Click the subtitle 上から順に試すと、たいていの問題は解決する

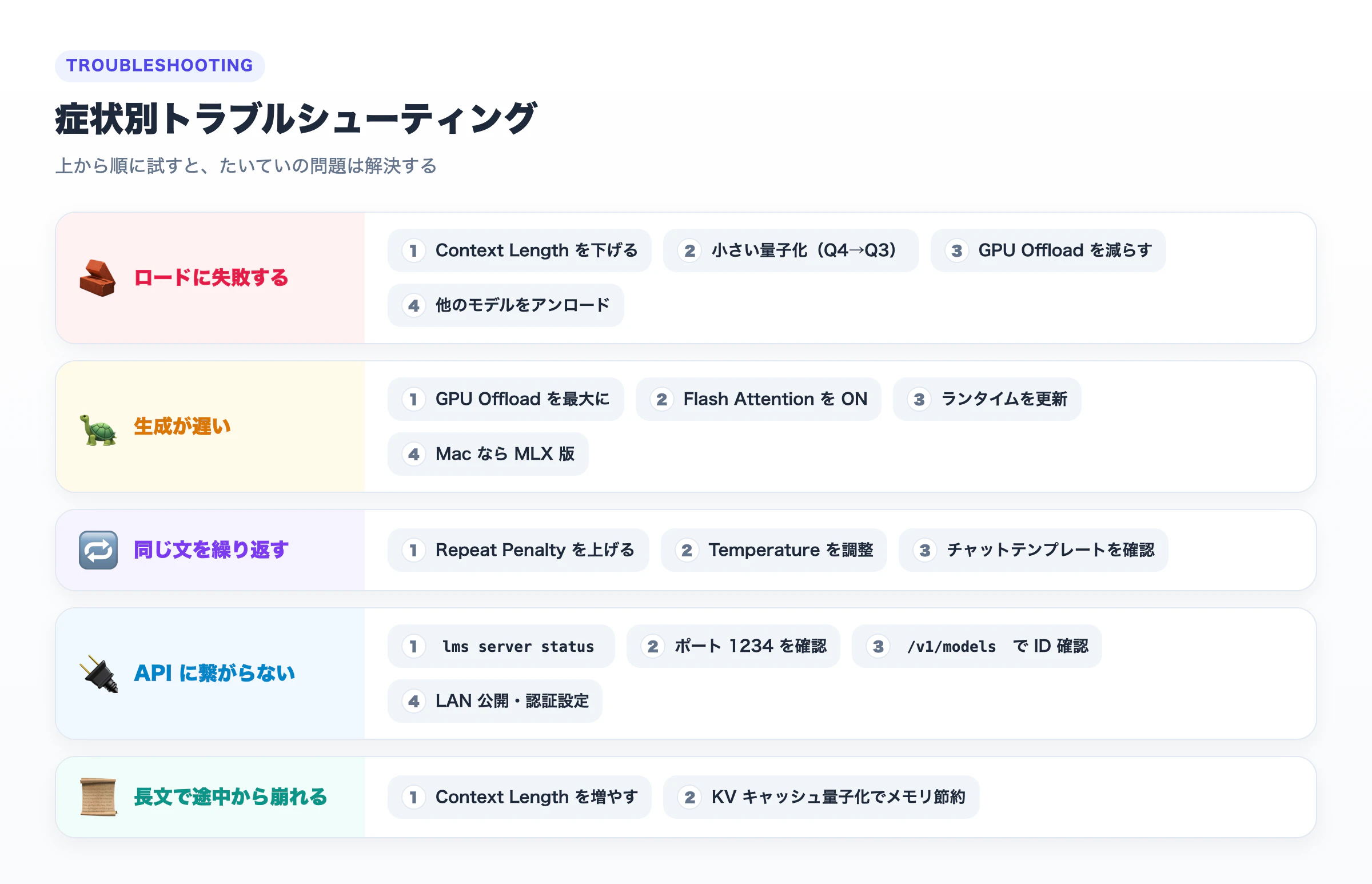tap(246, 166)
